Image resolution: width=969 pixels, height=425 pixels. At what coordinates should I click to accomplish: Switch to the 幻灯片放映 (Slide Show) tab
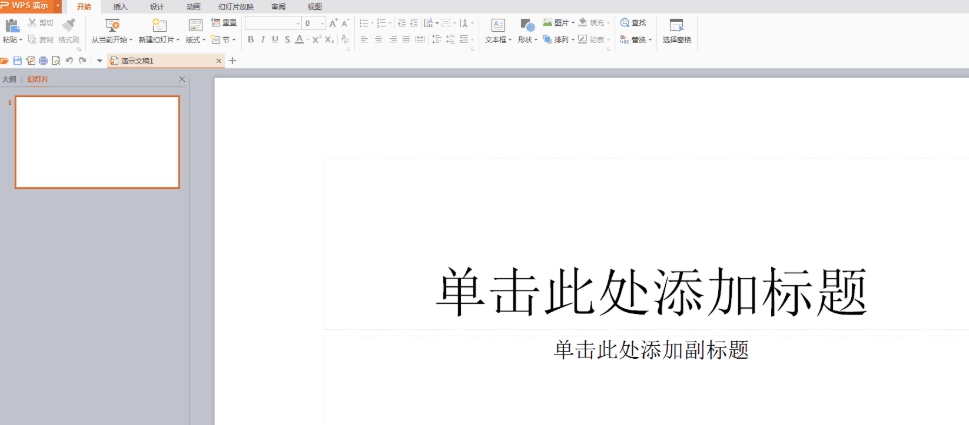(x=236, y=7)
